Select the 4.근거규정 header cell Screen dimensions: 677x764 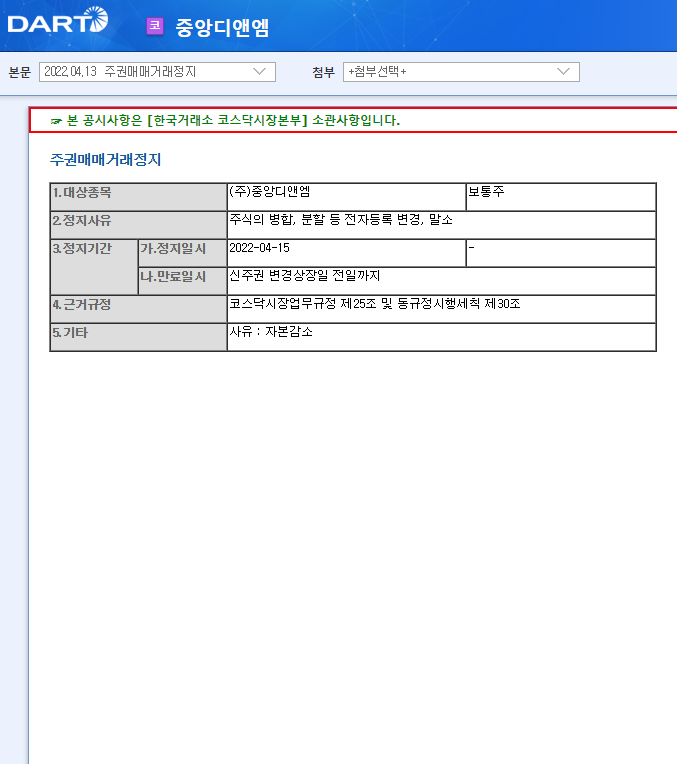[x=138, y=309]
